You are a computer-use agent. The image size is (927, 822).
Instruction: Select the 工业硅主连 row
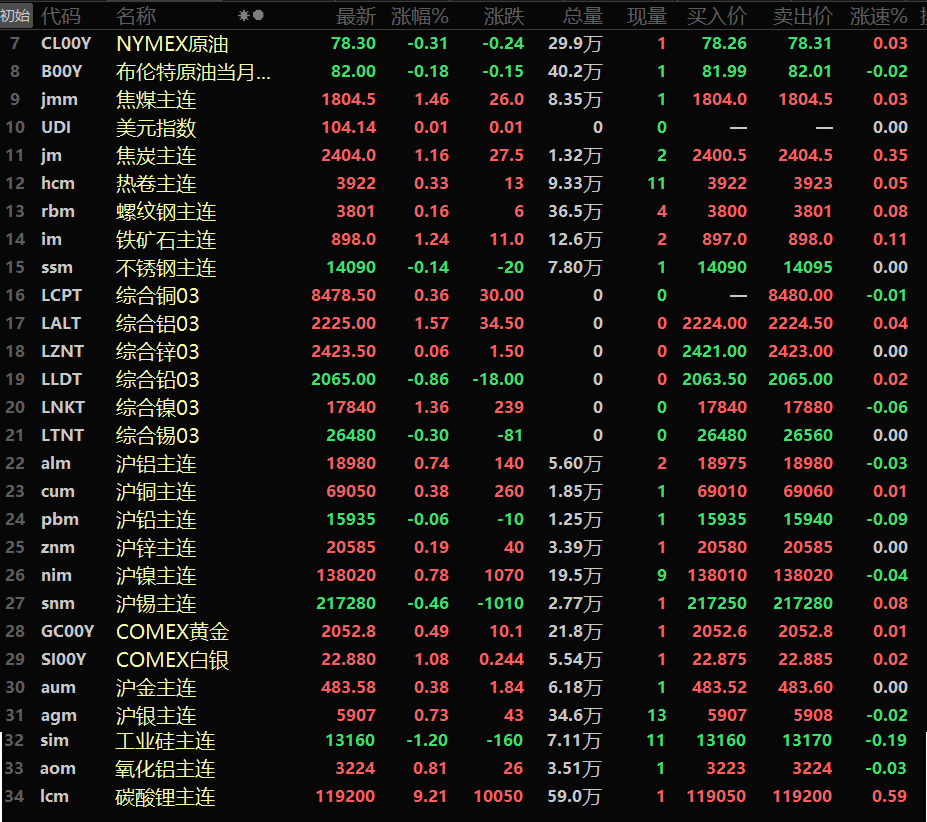[166, 741]
